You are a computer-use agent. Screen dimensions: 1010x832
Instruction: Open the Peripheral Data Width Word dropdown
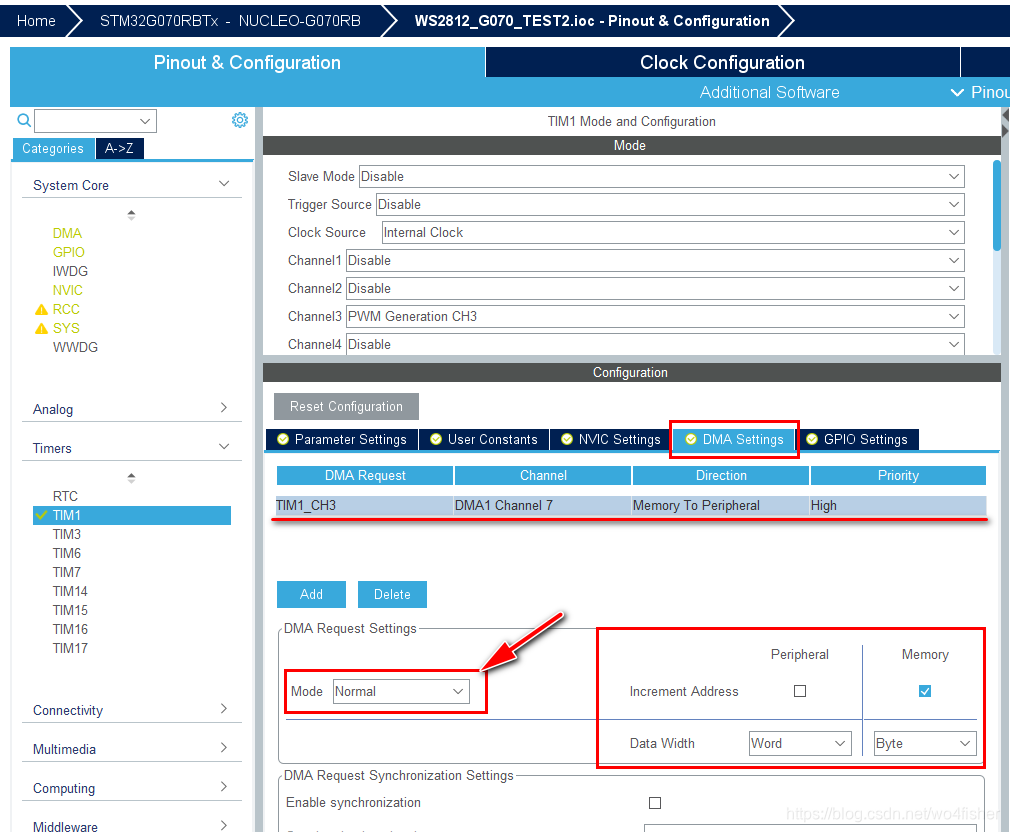[800, 744]
